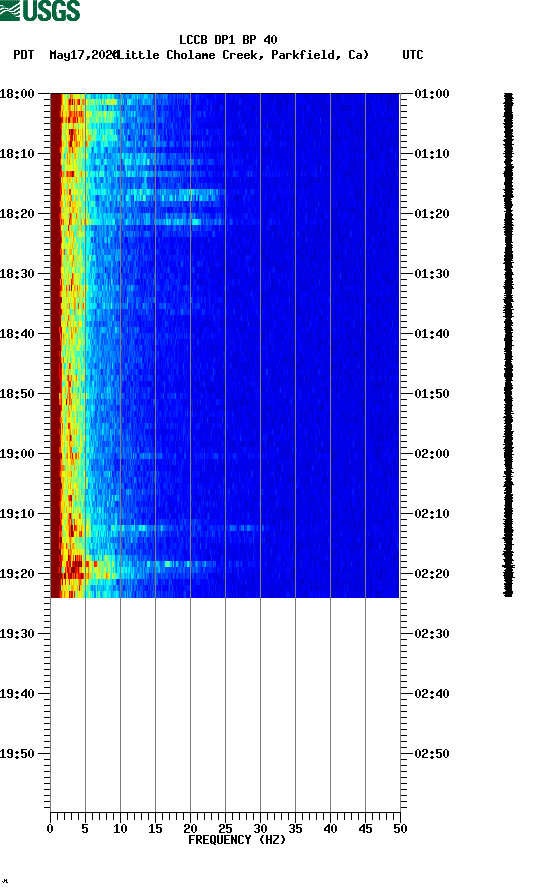Click the 19:40 PDT time label
The image size is (552, 892).
(17, 693)
